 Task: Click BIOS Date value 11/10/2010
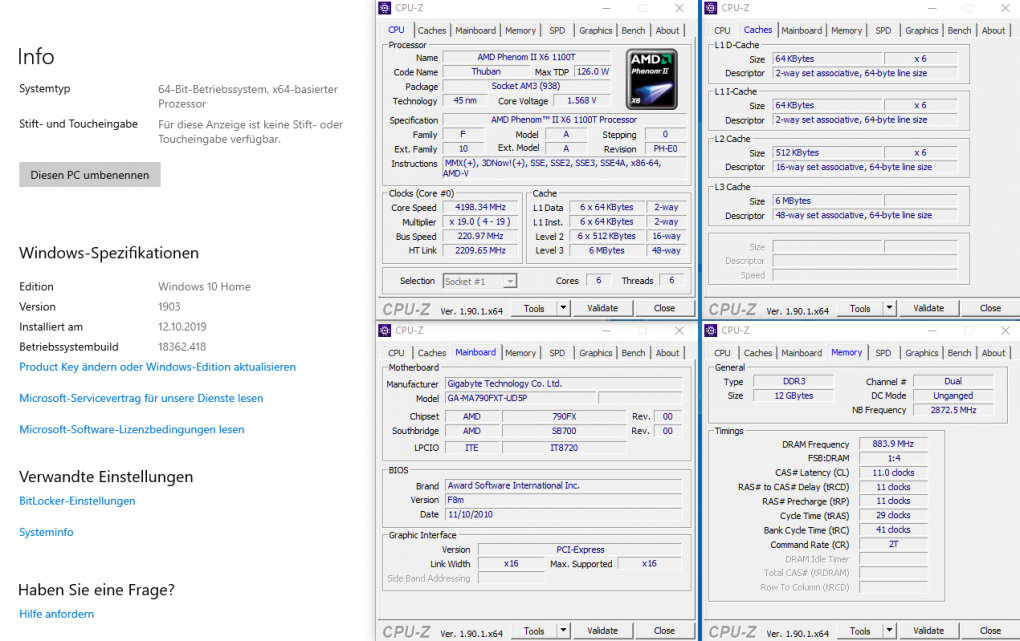tap(563, 514)
